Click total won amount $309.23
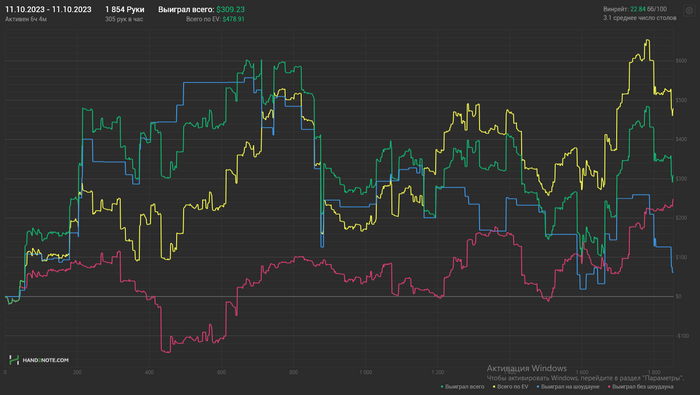Viewport: 700px width, 395px height. click(x=230, y=9)
